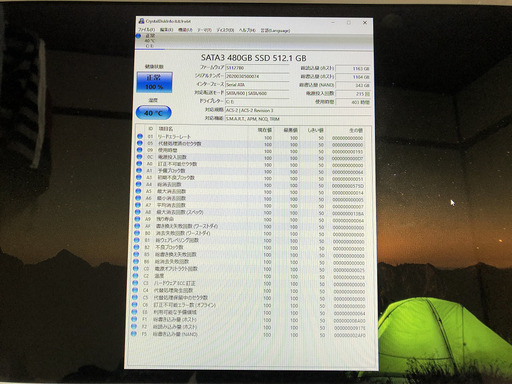Open the ファイル (File) menu
Viewport: 512px width, 384px height.
tap(146, 30)
